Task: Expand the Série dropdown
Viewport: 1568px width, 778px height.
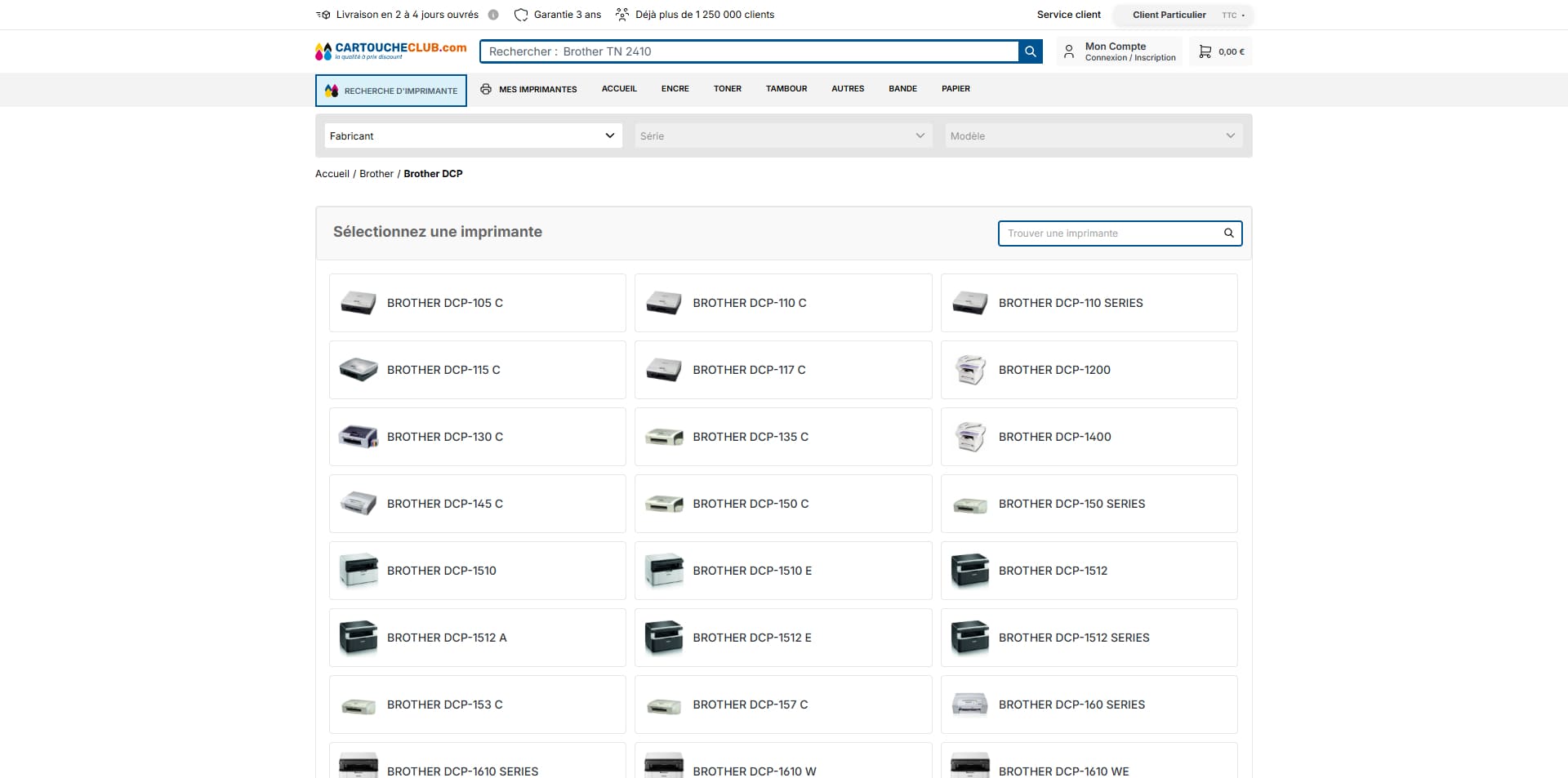Action: [783, 136]
